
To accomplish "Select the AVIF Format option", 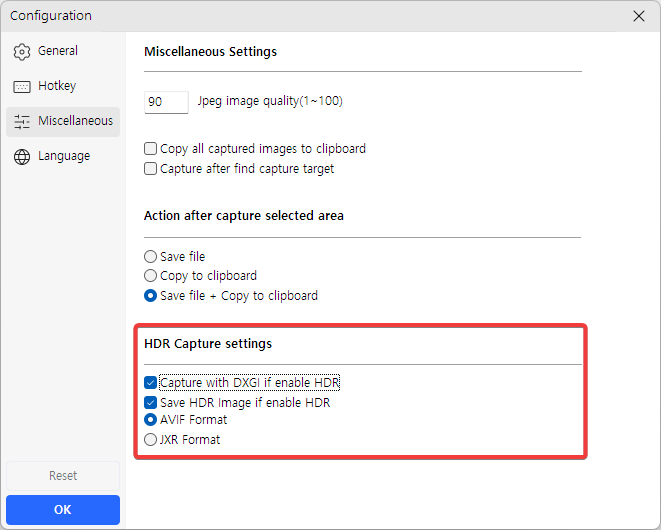I will (151, 420).
